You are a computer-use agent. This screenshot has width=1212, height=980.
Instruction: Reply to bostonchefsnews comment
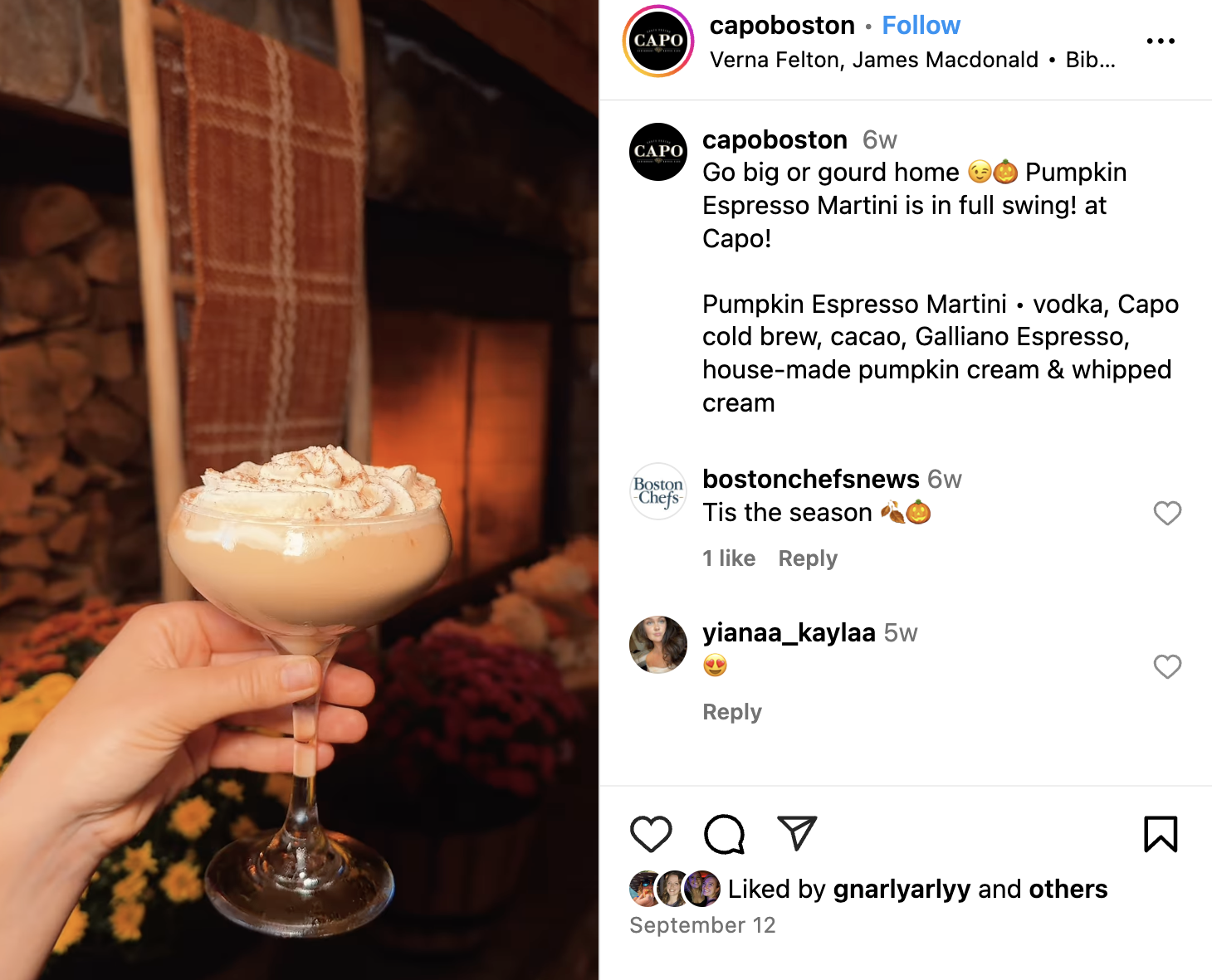click(808, 558)
